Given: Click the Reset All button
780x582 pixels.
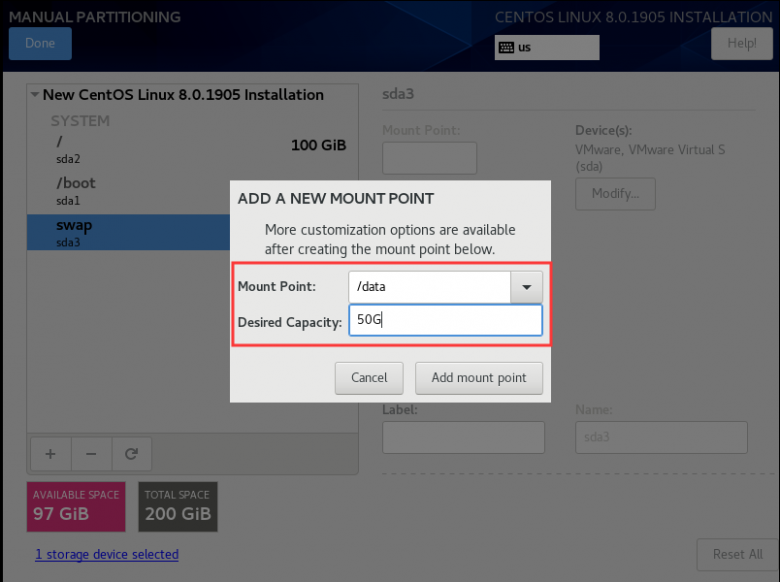Looking at the screenshot, I should [x=738, y=554].
